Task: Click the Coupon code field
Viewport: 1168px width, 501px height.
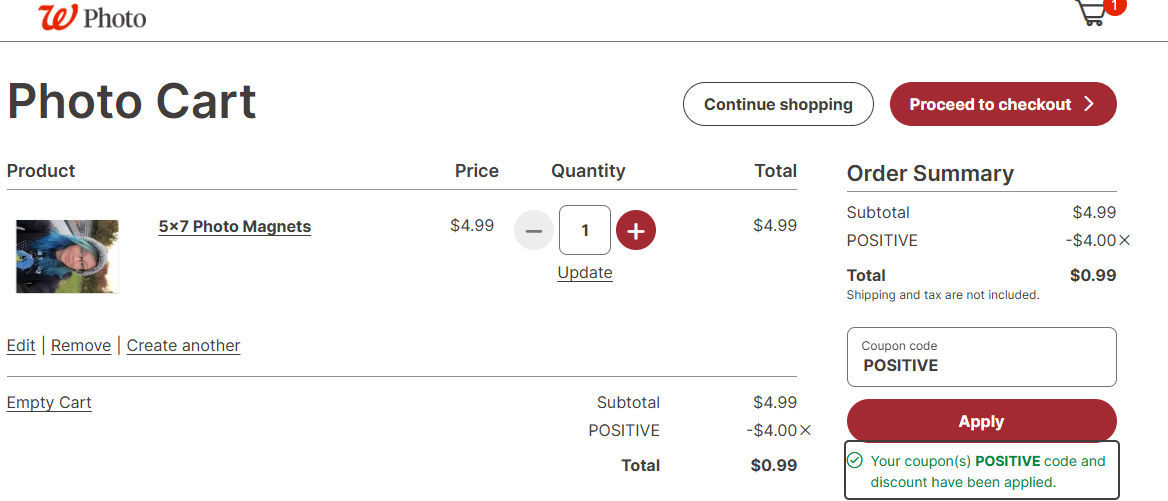Action: pos(981,357)
